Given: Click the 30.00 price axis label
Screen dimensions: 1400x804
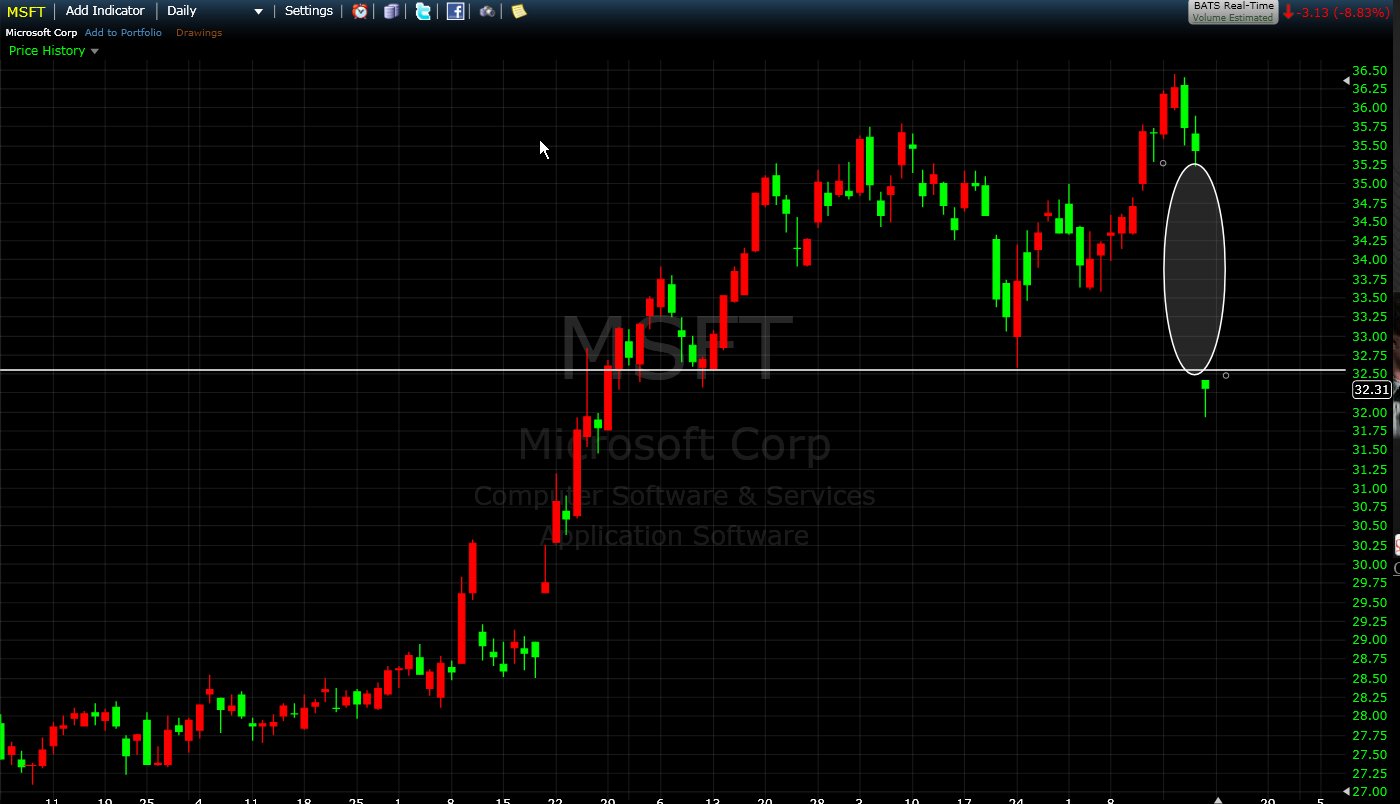Looking at the screenshot, I should (x=1368, y=564).
